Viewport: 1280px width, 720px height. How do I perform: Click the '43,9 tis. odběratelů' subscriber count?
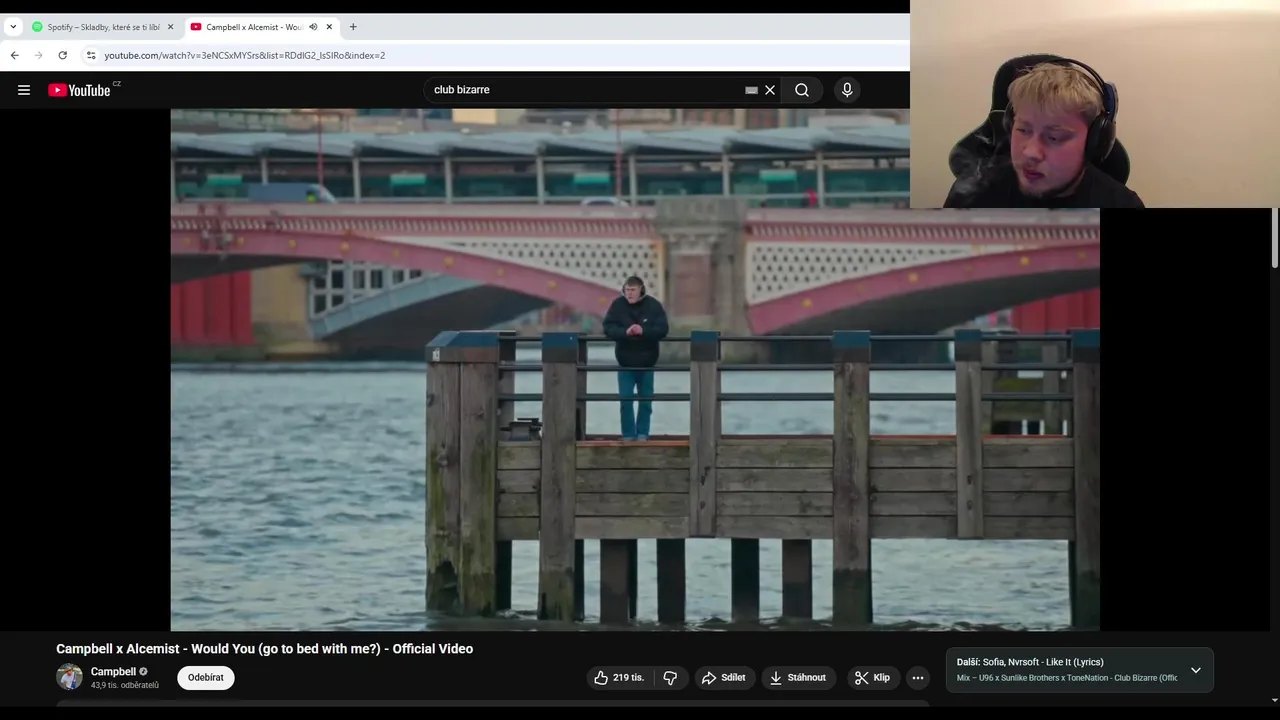125,685
